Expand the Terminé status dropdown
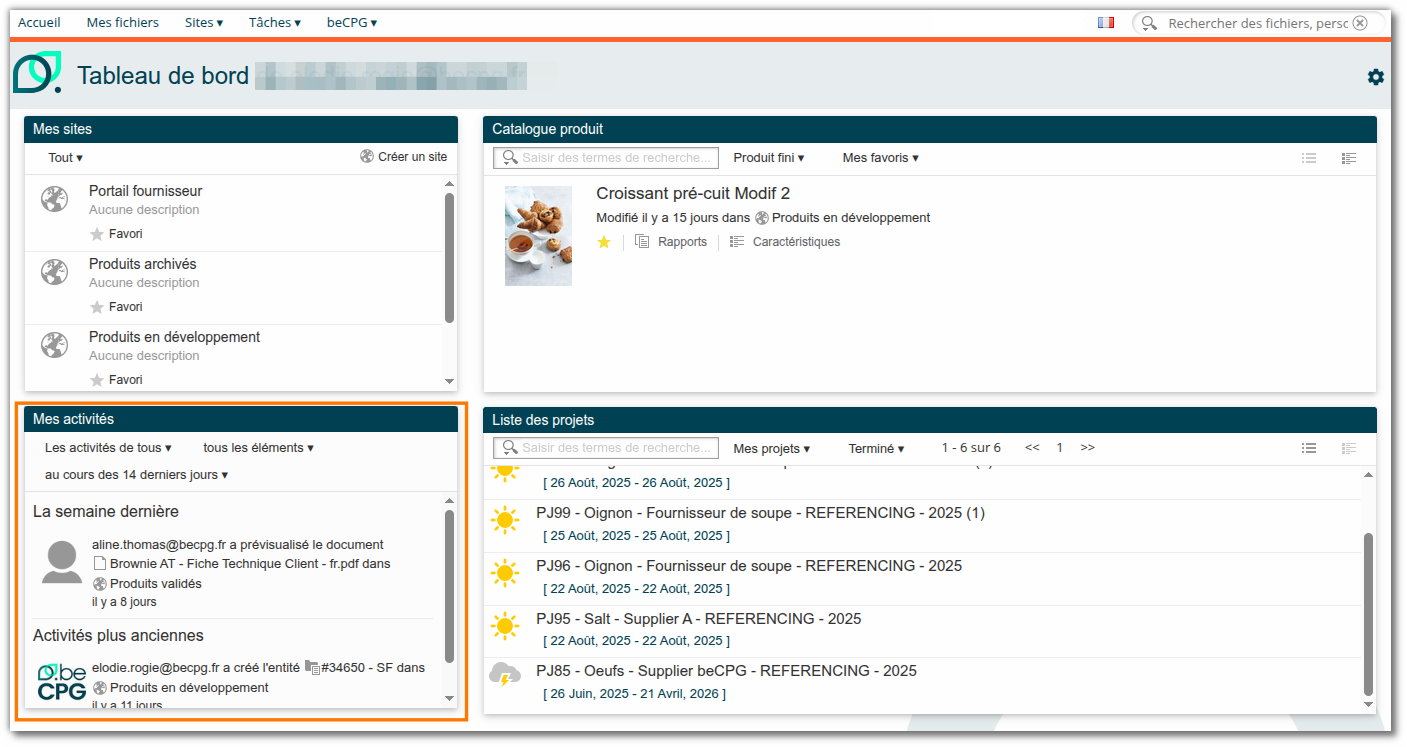 [x=876, y=448]
